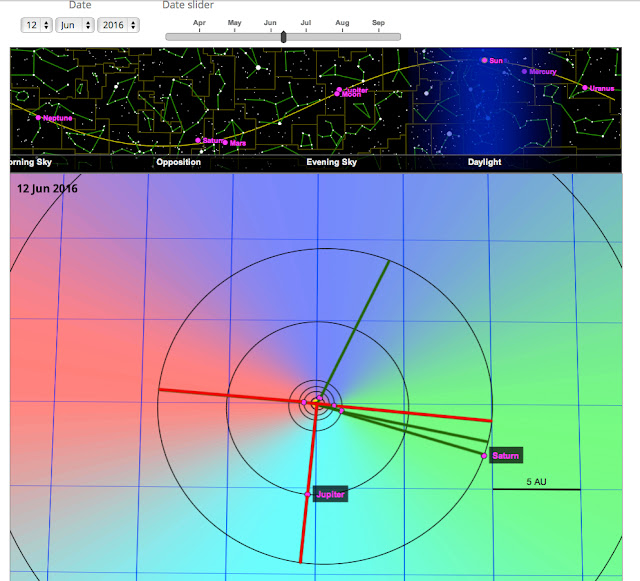
Task: Click the Neptune marker in the sky strip
Action: pyautogui.click(x=38, y=118)
